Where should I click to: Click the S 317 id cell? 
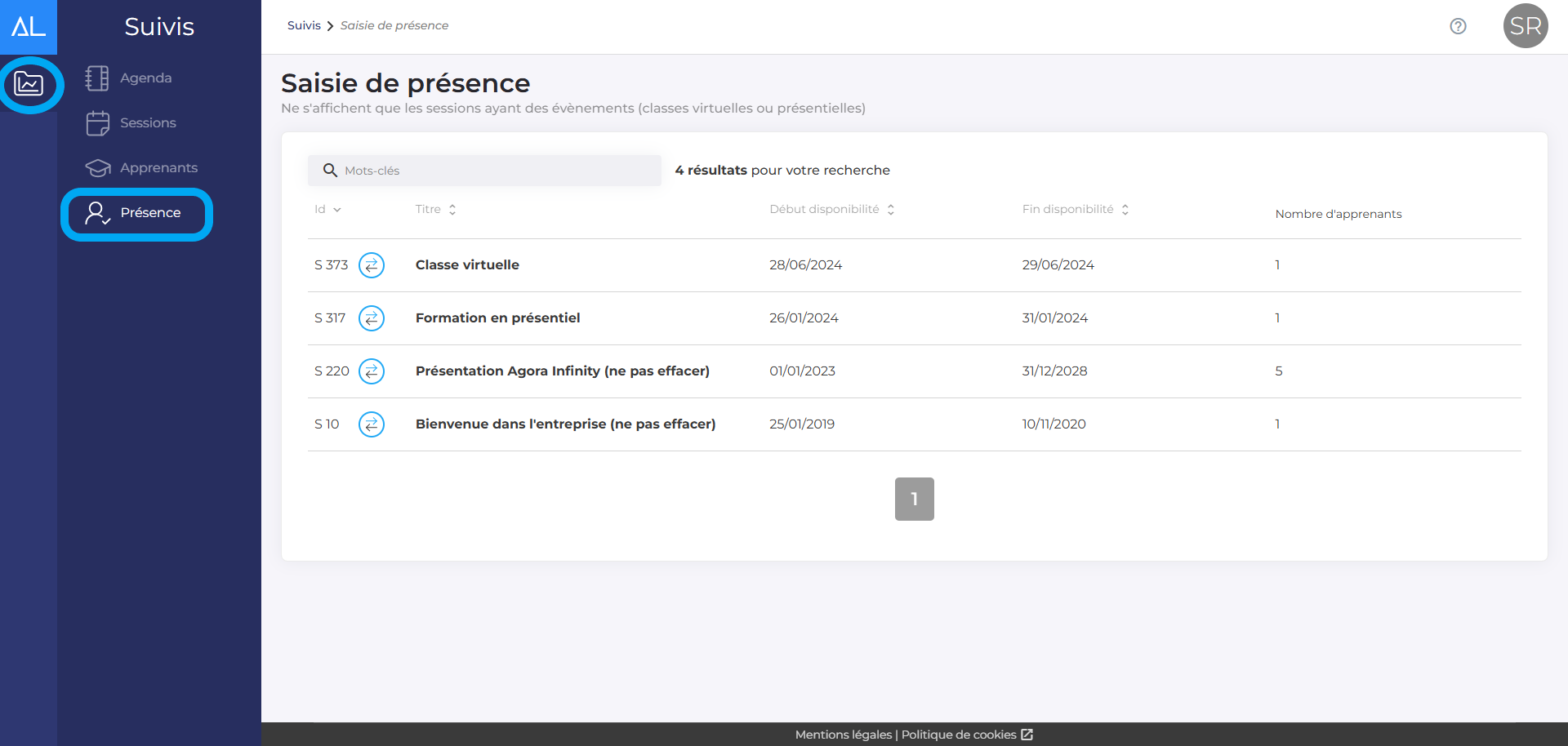[x=330, y=317]
